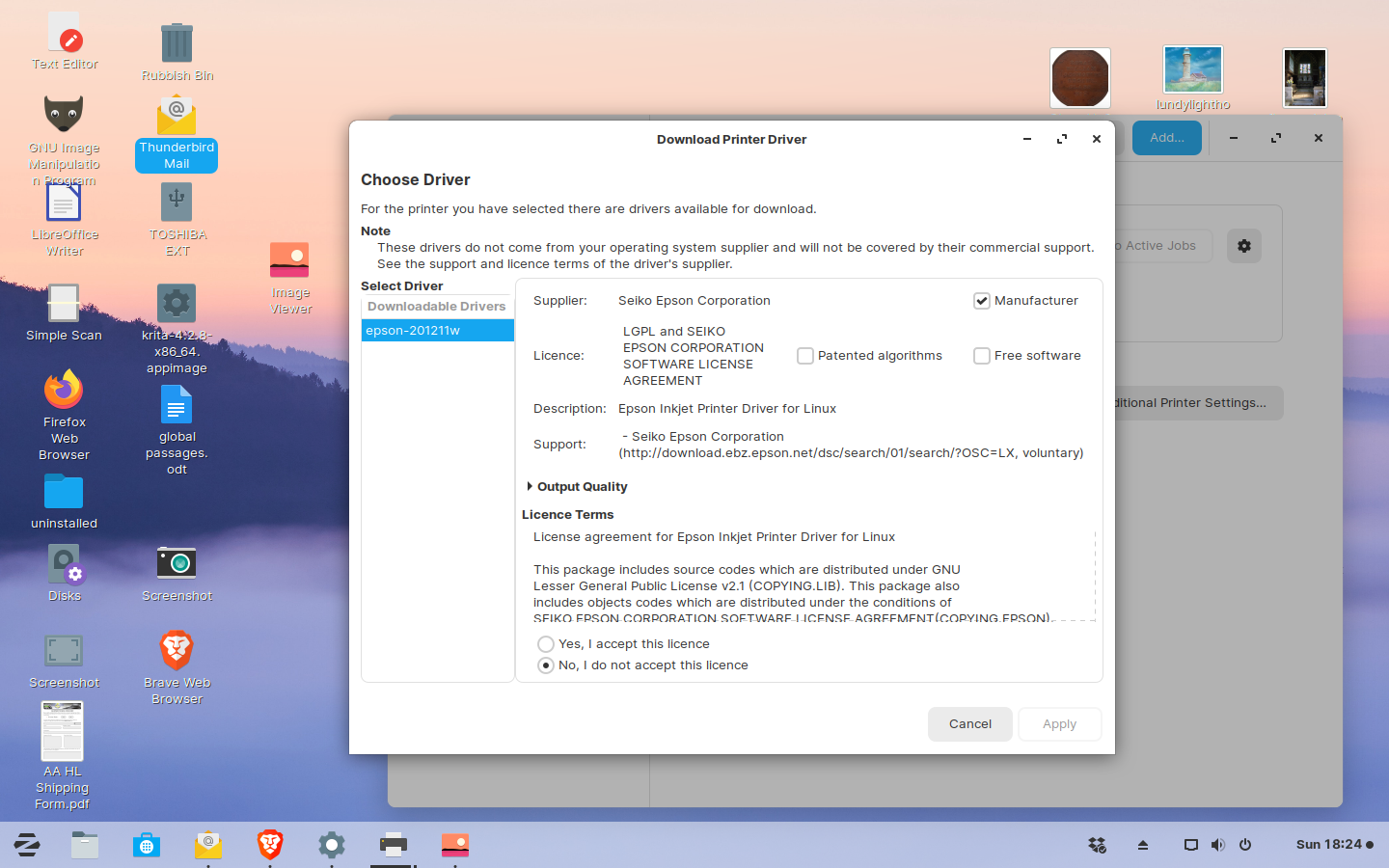Open the Files icon in taskbar
Screen dimensions: 1389x868
[x=85, y=845]
